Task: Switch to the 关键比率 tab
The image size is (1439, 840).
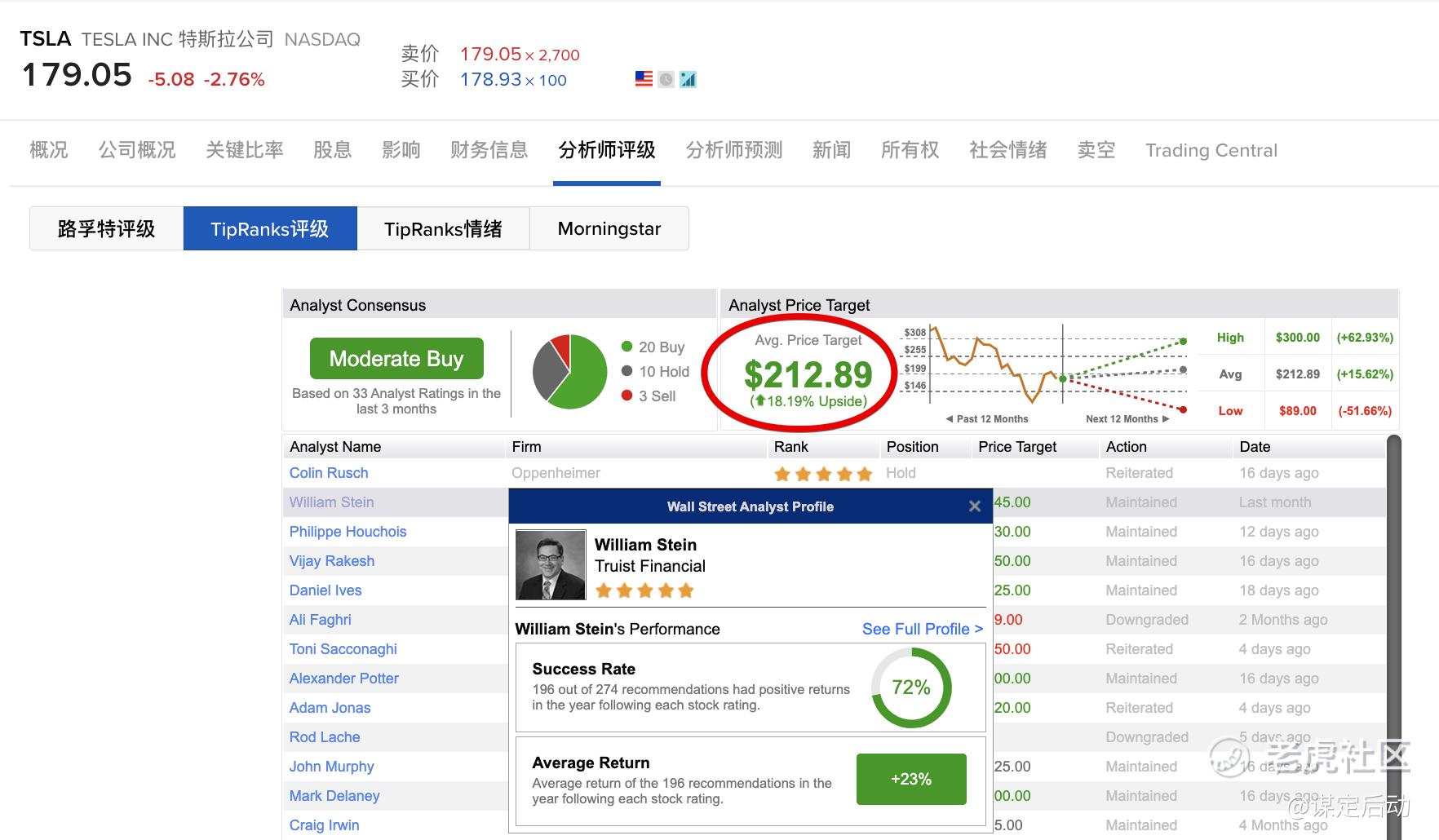Action: (245, 150)
